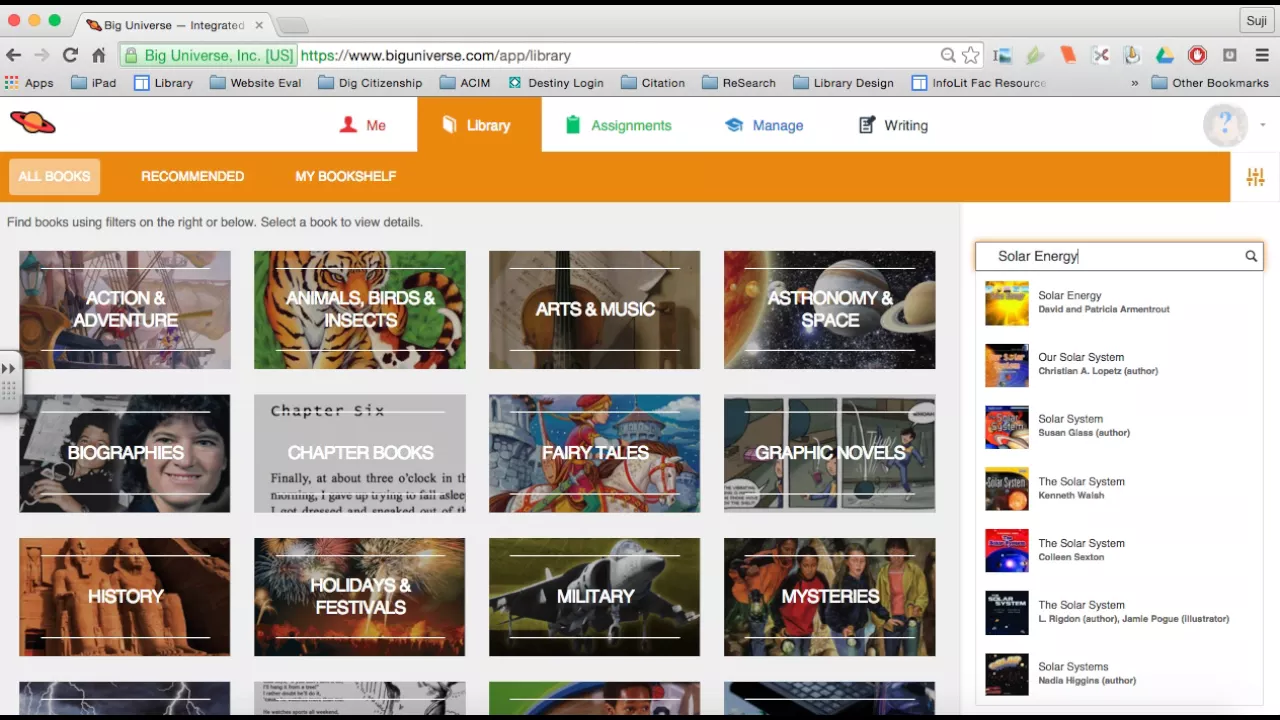Open the Dig Citizenship bookmark folder

[370, 83]
